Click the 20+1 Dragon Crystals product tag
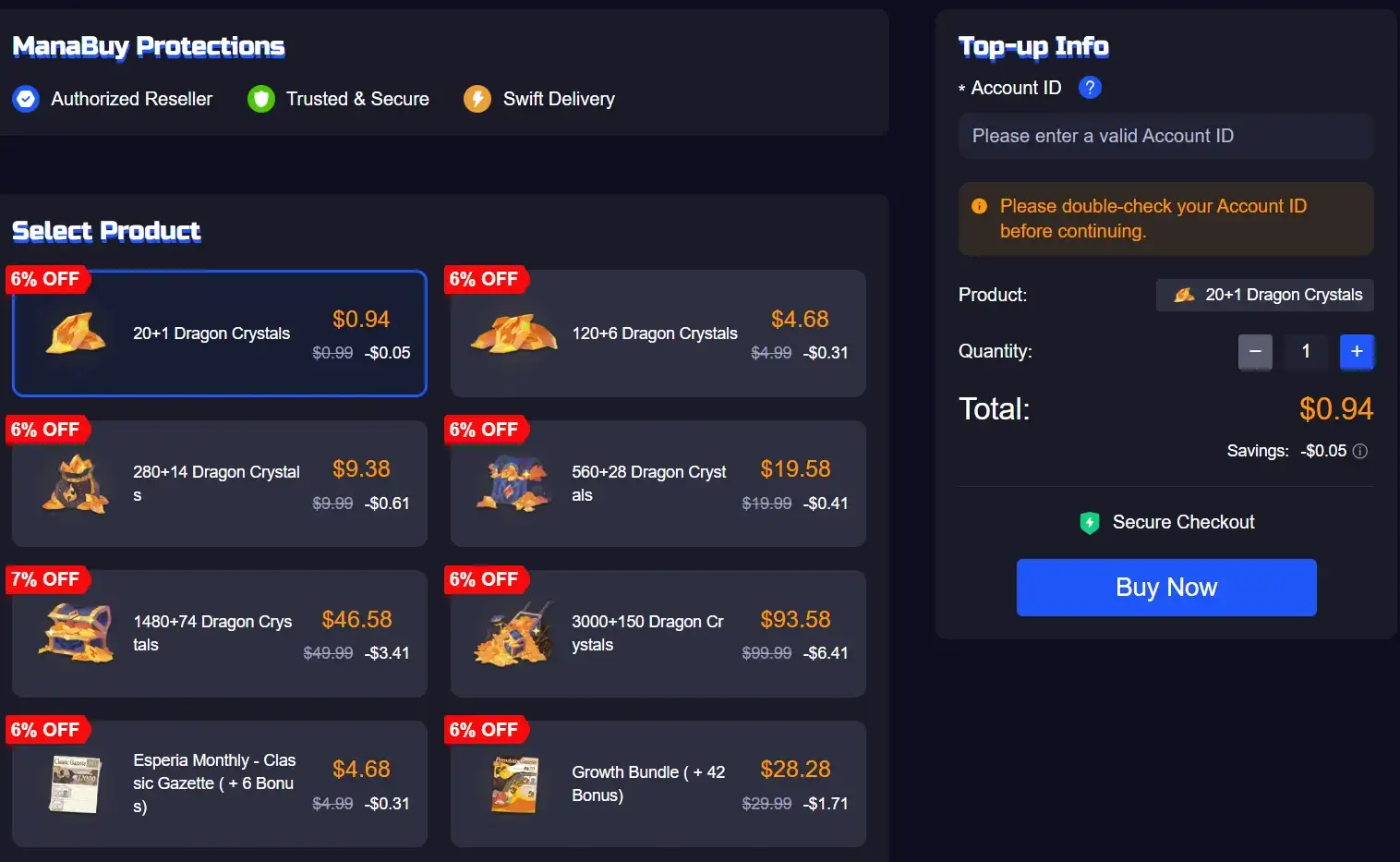 point(1265,295)
